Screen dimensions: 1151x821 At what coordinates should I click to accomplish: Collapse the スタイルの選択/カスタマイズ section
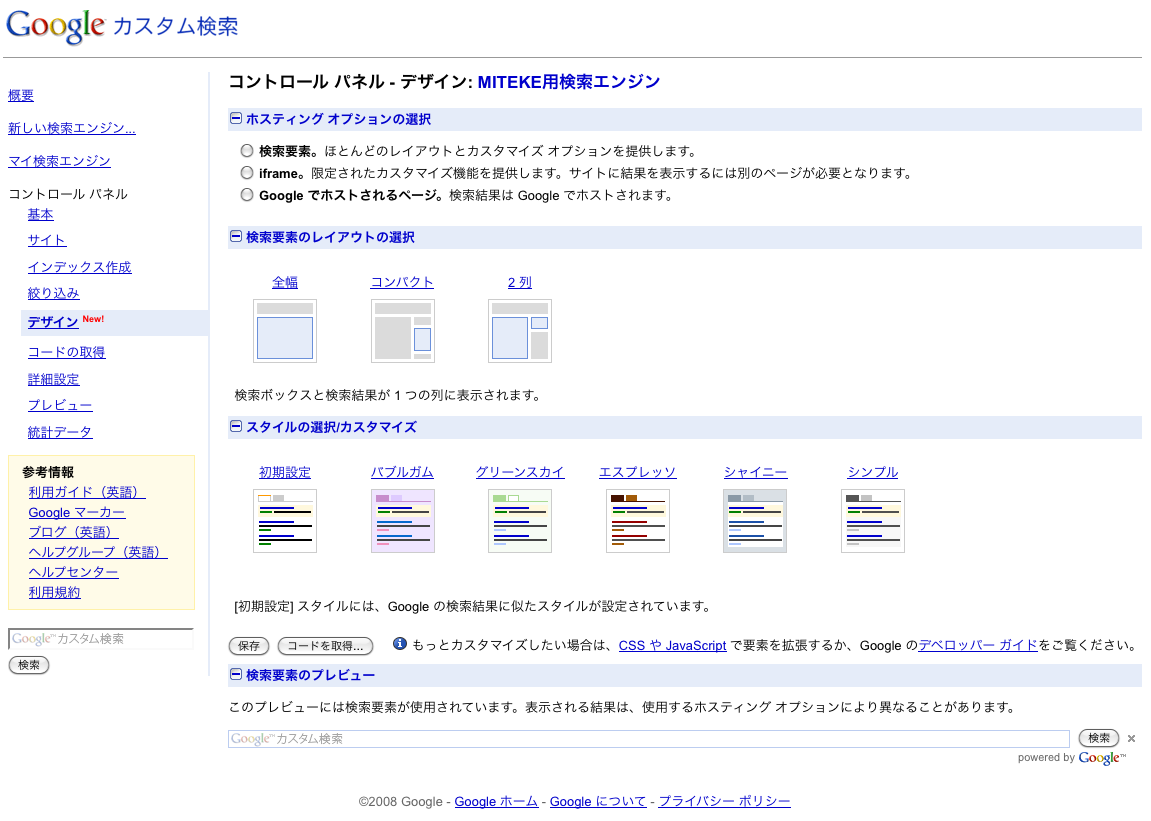pyautogui.click(x=236, y=426)
